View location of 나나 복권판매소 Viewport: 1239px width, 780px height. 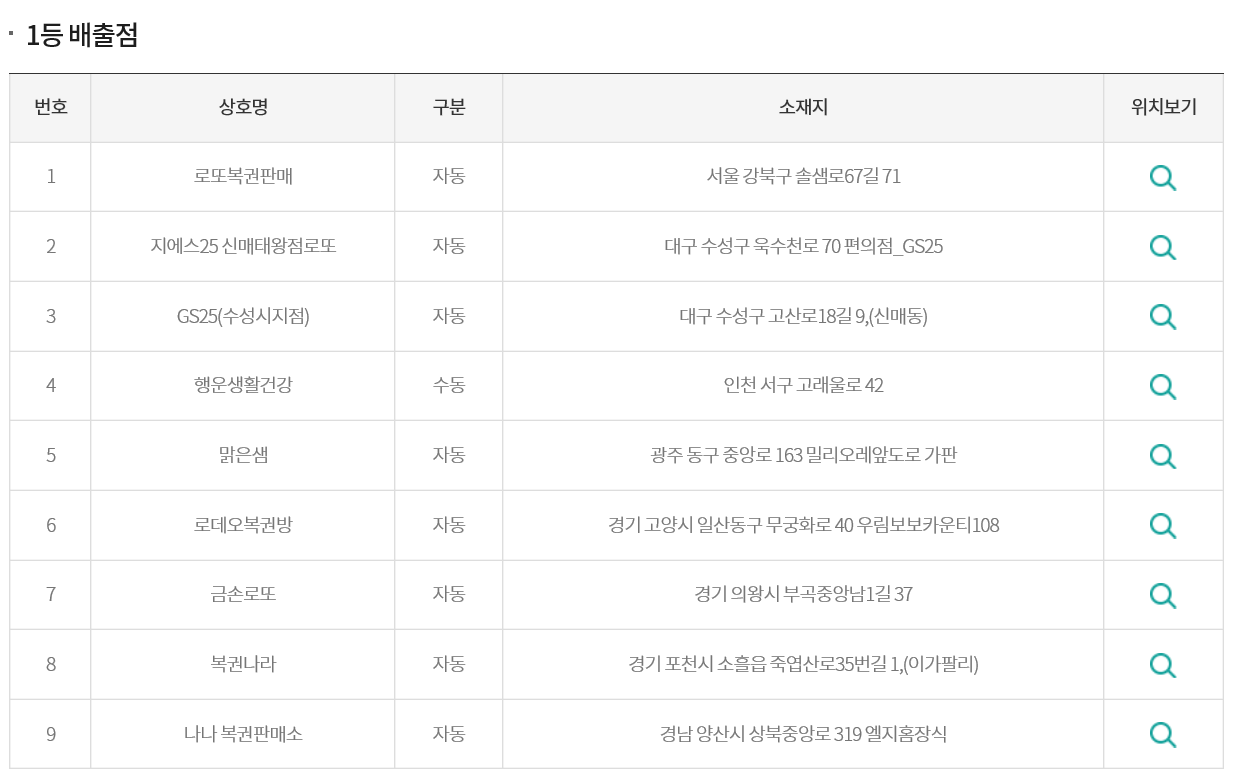1162,734
